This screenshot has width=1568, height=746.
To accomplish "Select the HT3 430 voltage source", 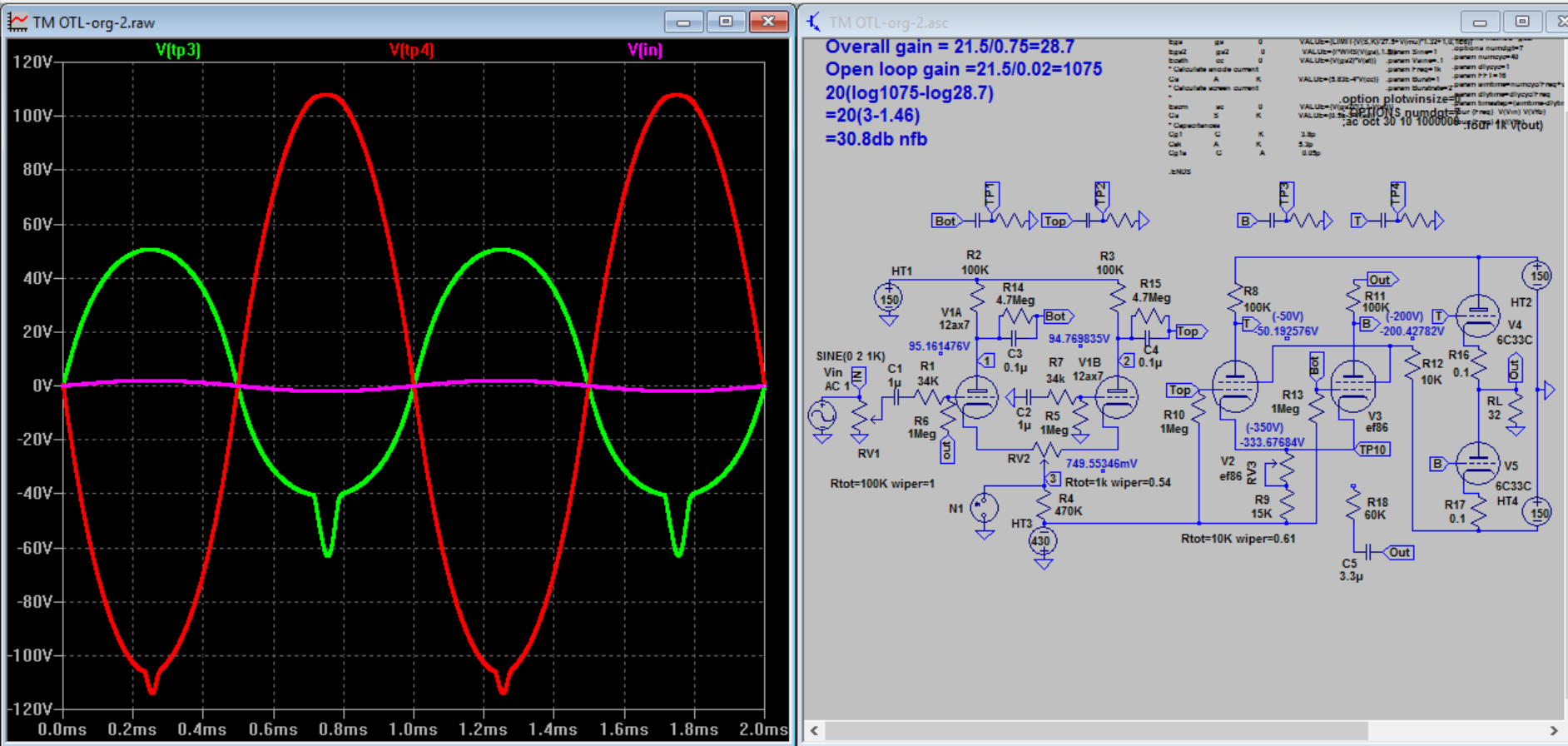I will [x=1041, y=542].
